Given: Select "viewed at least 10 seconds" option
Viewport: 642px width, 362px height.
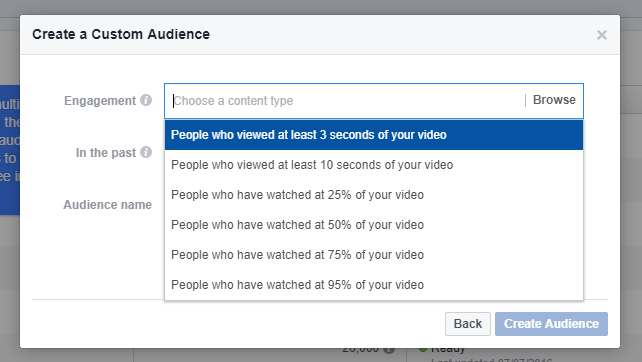Looking at the screenshot, I should click(x=374, y=165).
